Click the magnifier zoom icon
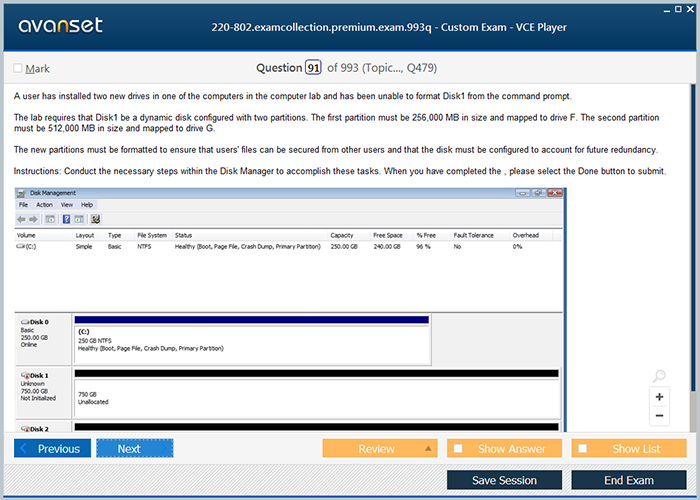This screenshot has width=700, height=500. point(659,376)
